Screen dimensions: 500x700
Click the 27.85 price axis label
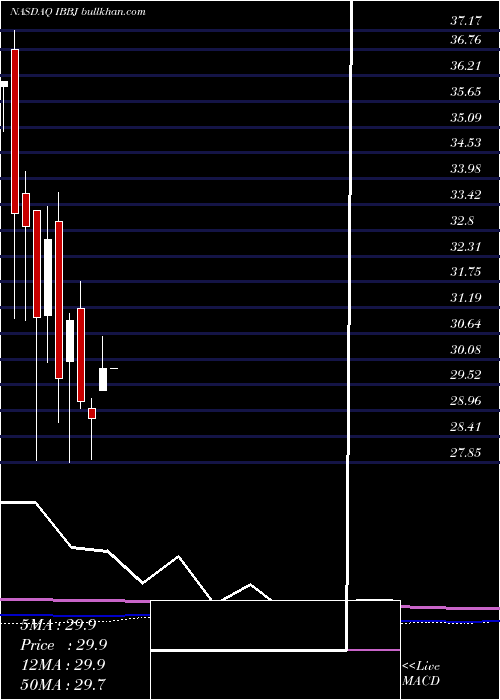pos(466,453)
